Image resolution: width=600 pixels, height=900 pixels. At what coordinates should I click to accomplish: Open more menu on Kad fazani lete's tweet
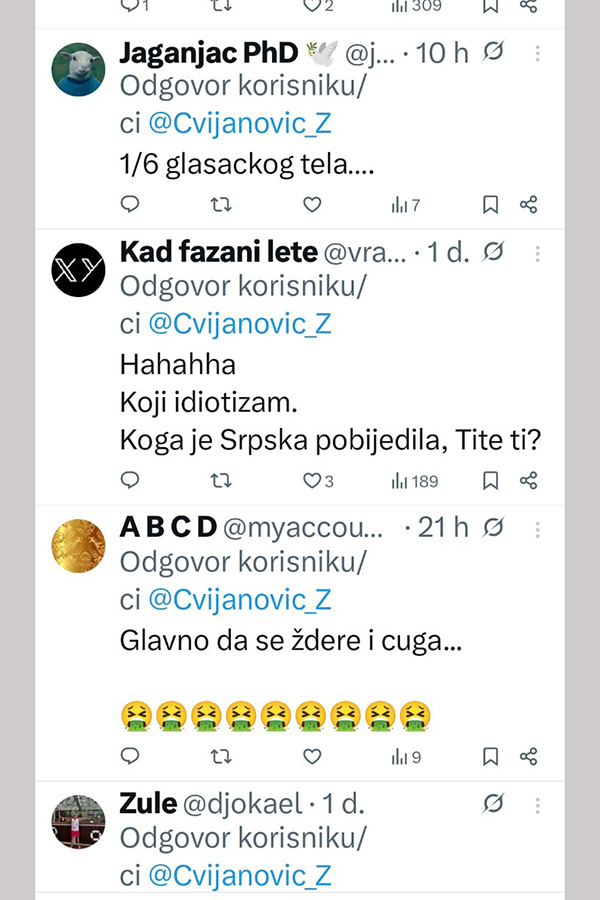click(538, 253)
